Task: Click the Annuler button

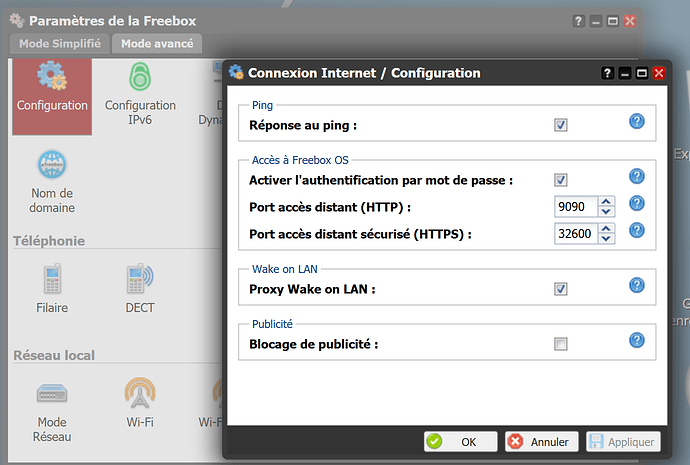Action: coord(542,441)
